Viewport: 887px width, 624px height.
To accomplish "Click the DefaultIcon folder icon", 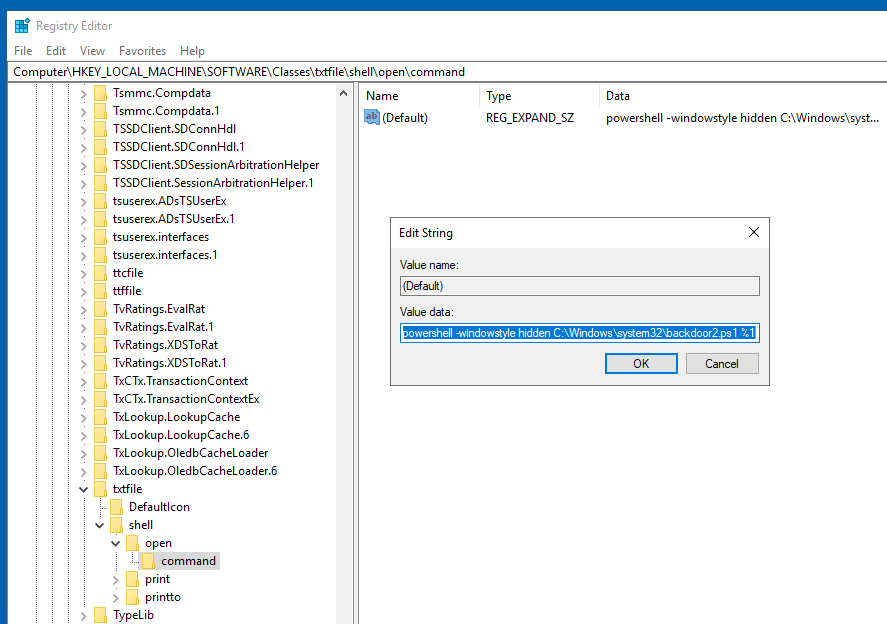I will (x=116, y=507).
